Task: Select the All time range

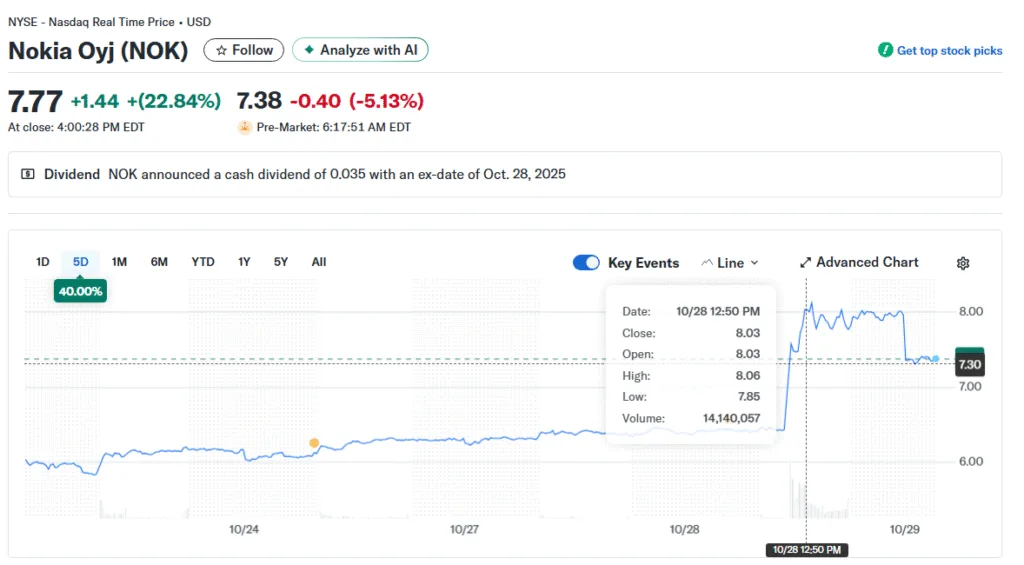Action: coord(319,262)
